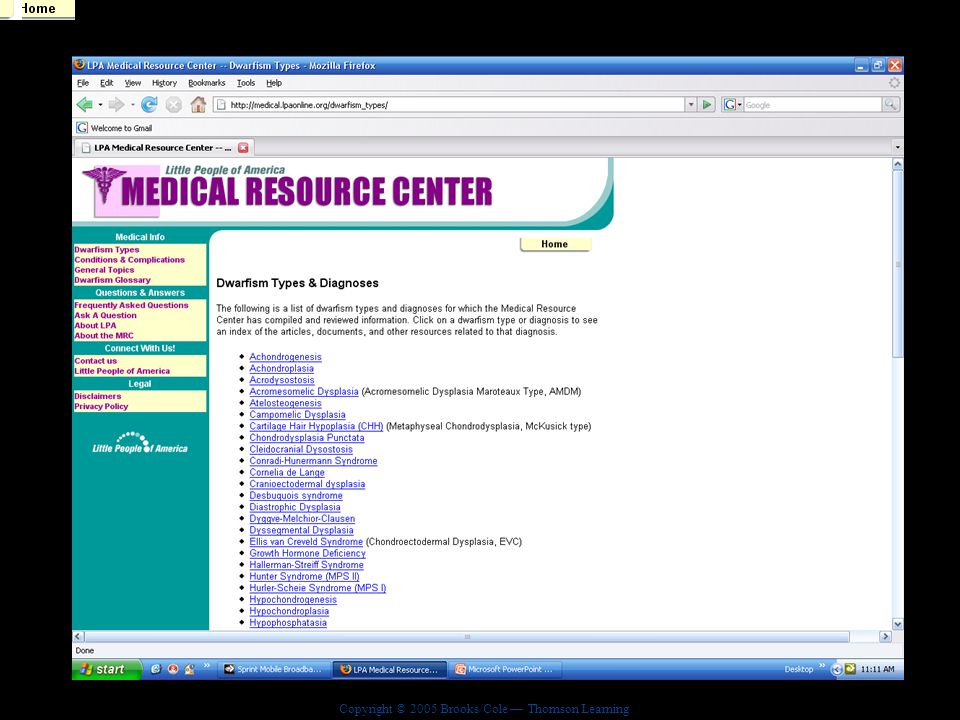
Task: Open Growth Hormone Deficiency link
Action: point(307,553)
